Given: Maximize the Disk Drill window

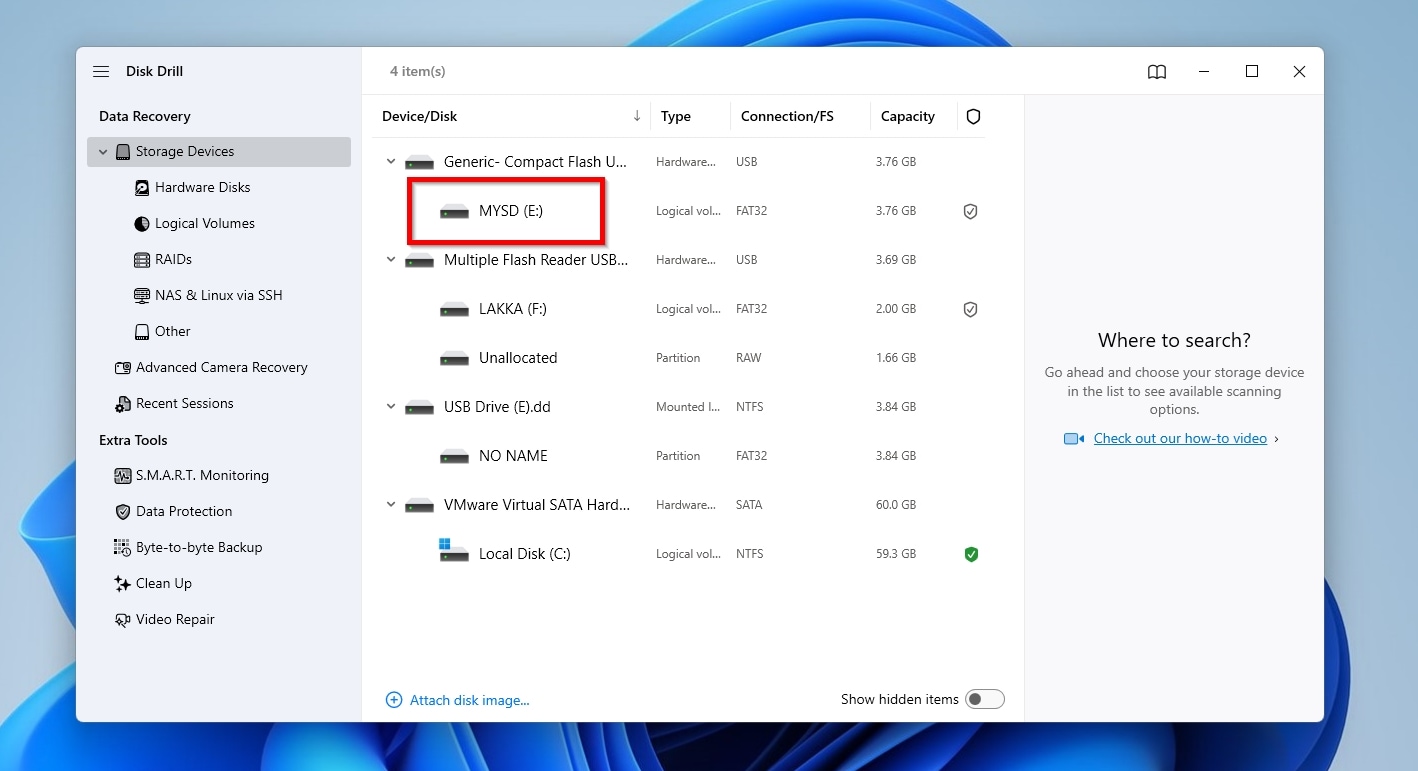Looking at the screenshot, I should [x=1252, y=72].
